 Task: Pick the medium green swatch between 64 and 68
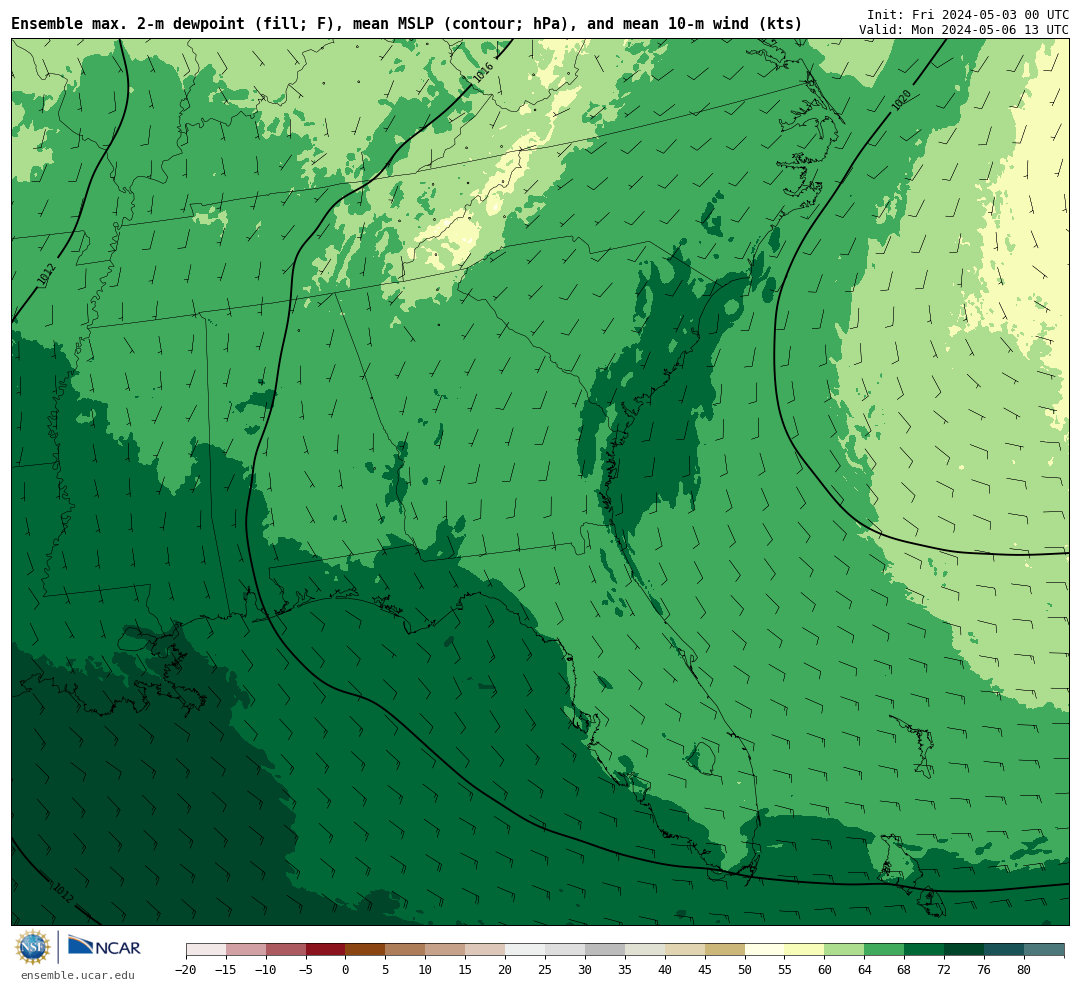pyautogui.click(x=884, y=950)
